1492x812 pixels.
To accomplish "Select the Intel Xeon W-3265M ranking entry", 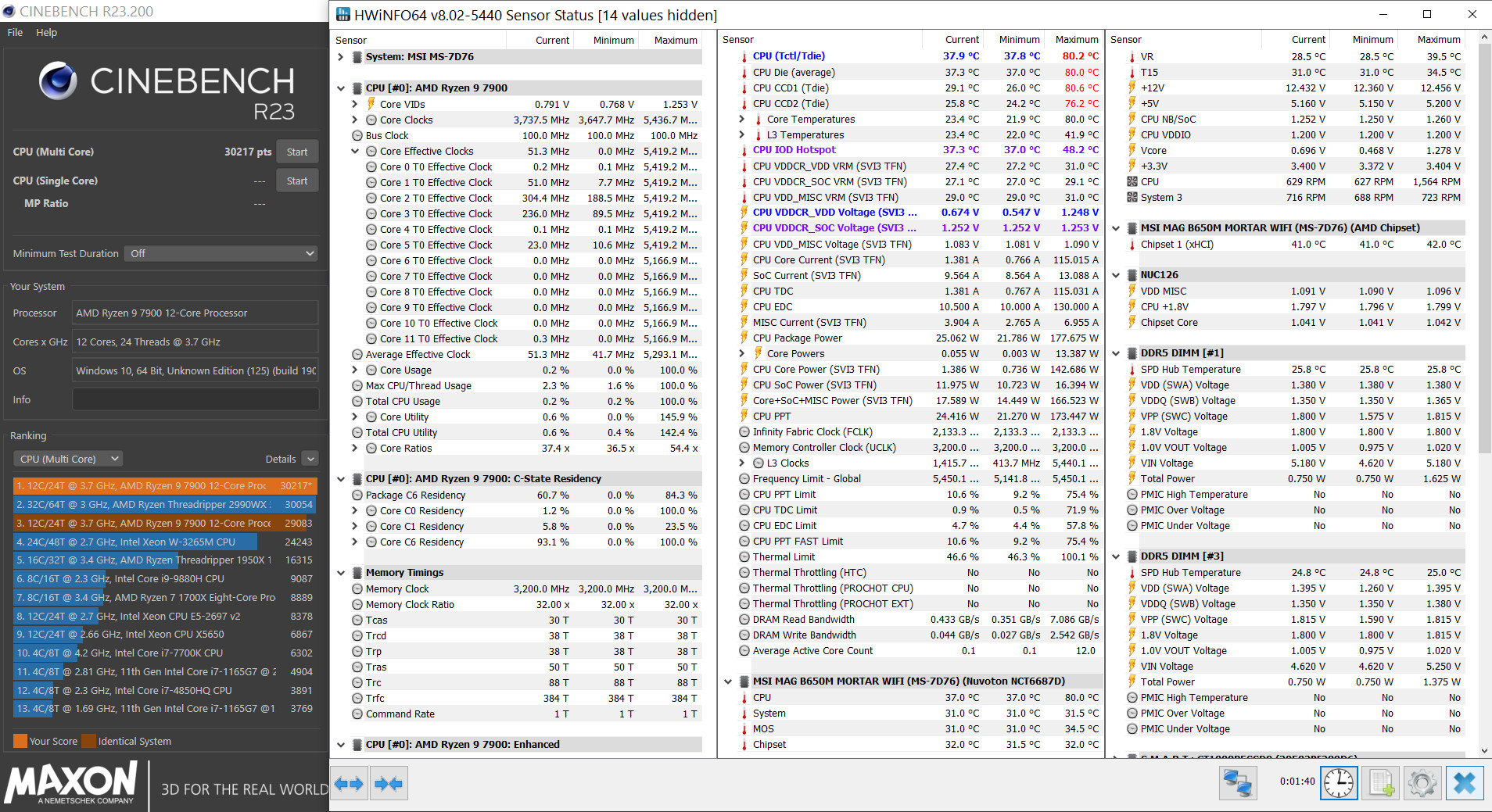I will tap(165, 542).
